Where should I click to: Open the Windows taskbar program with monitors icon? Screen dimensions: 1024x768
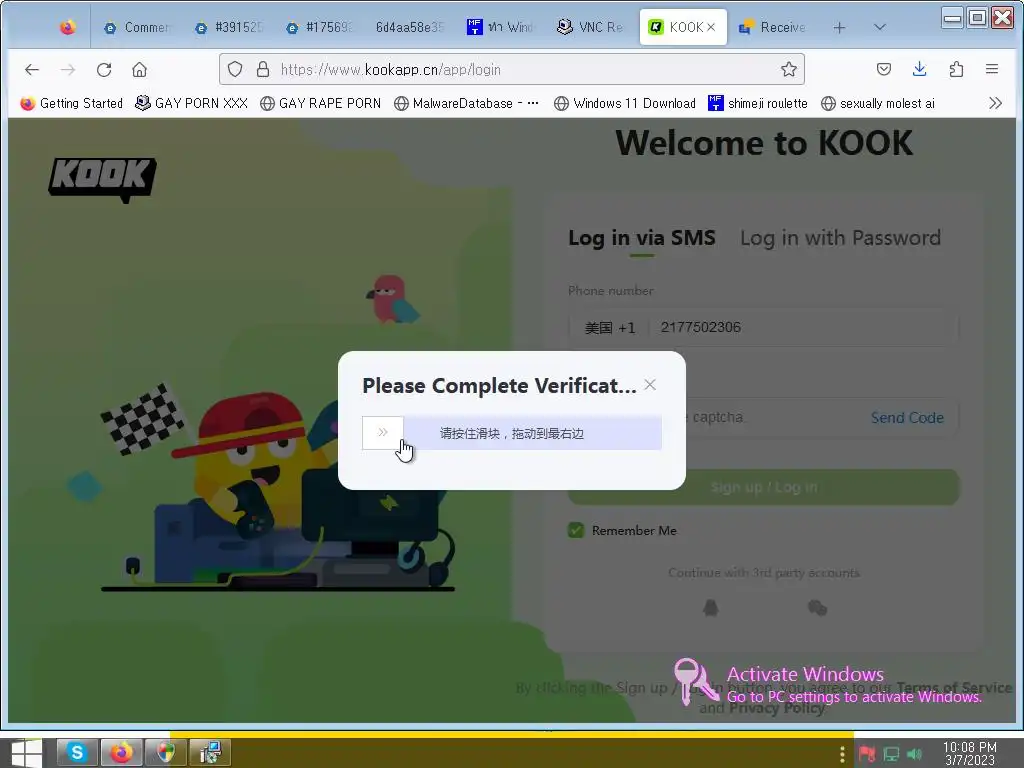tap(210, 752)
